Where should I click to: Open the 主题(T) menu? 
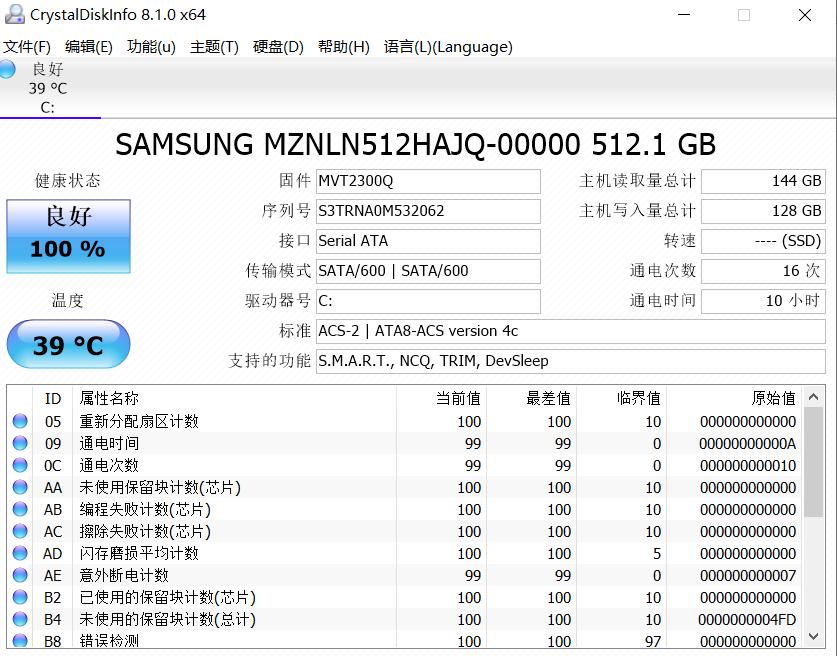214,46
